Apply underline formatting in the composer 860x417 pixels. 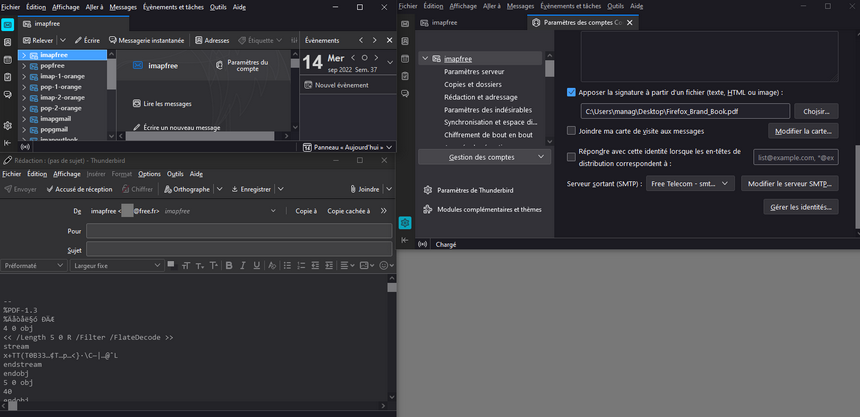pyautogui.click(x=257, y=266)
